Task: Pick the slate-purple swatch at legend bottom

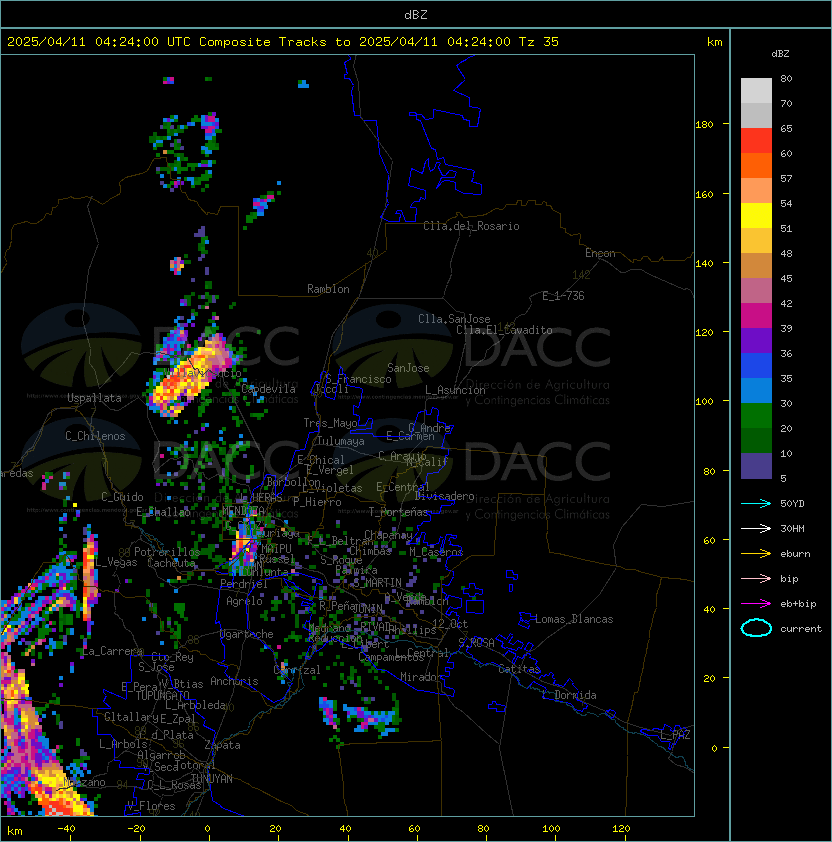Action: click(x=756, y=466)
